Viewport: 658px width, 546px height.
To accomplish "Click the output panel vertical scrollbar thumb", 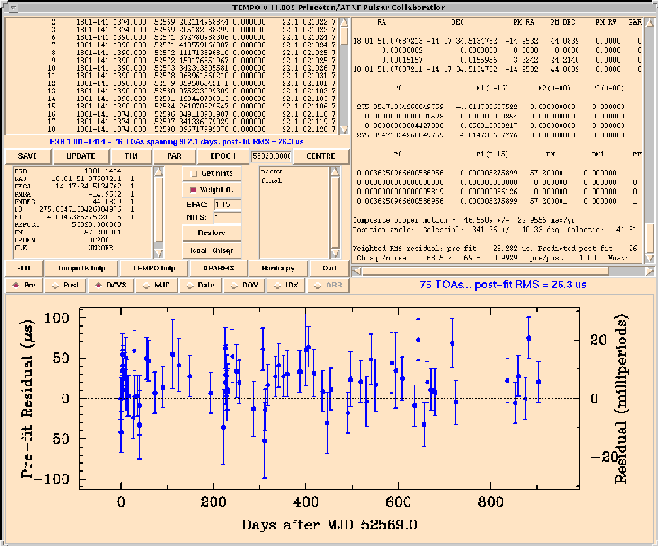I will tap(650, 238).
